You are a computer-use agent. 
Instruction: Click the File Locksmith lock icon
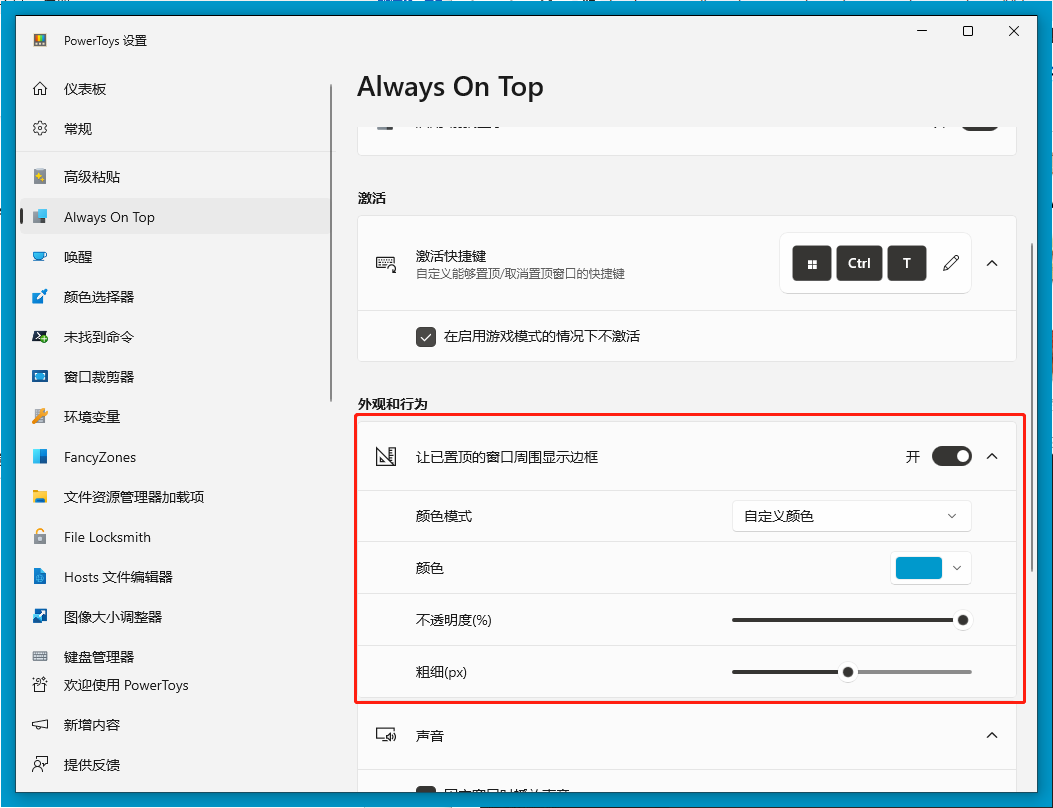40,537
